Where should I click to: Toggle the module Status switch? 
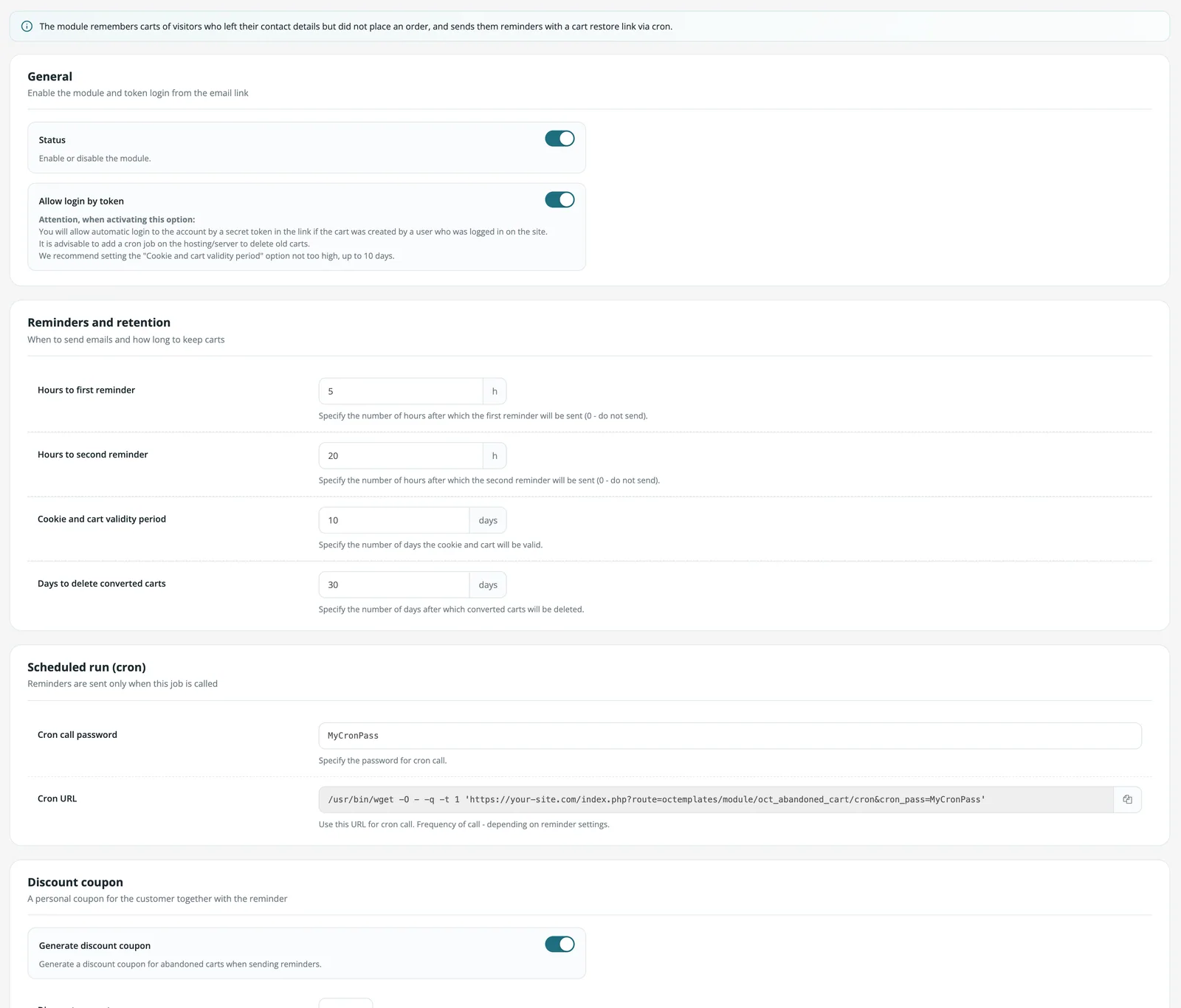pos(559,139)
